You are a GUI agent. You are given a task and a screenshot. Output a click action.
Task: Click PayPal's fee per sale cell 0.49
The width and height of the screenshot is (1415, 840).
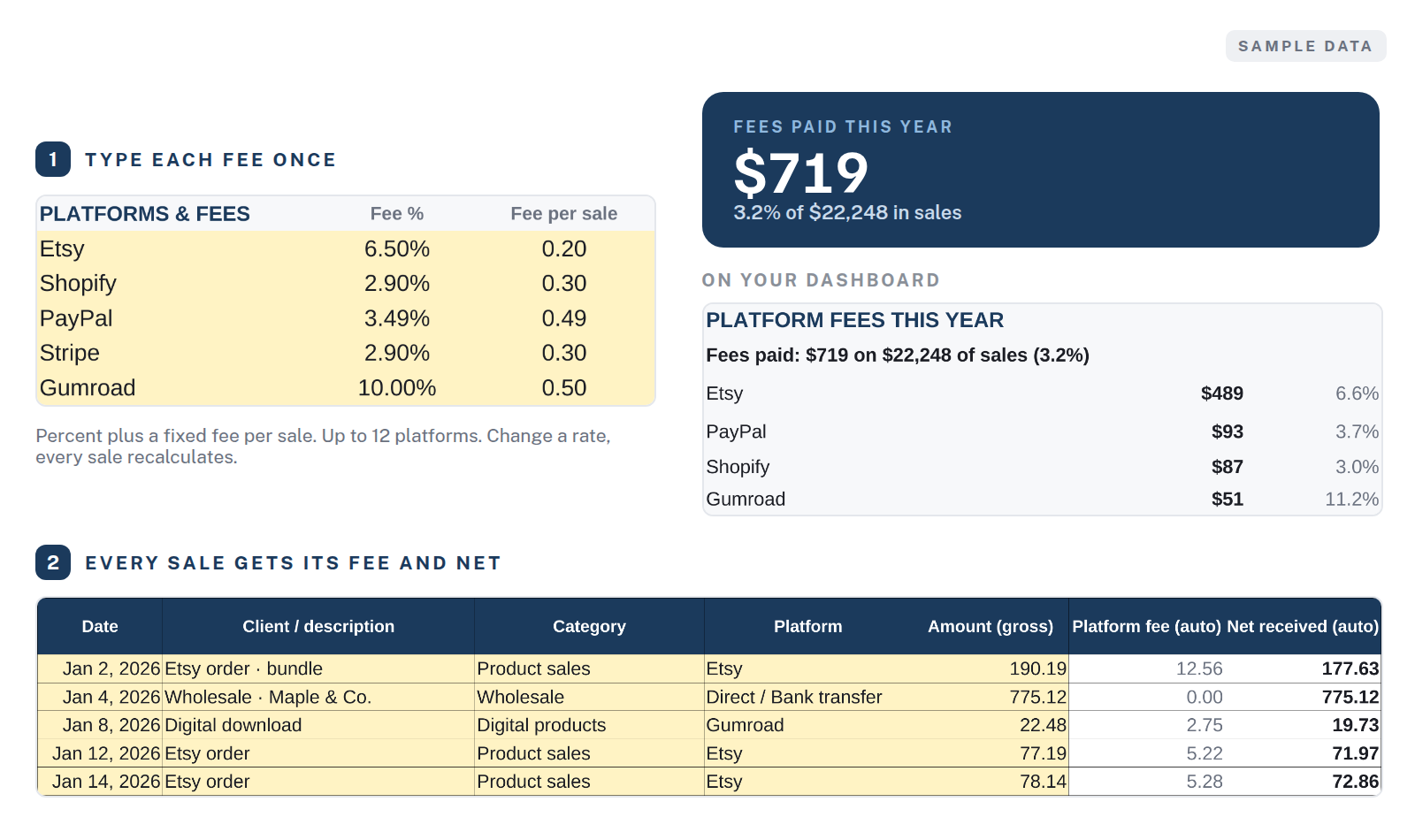[564, 318]
